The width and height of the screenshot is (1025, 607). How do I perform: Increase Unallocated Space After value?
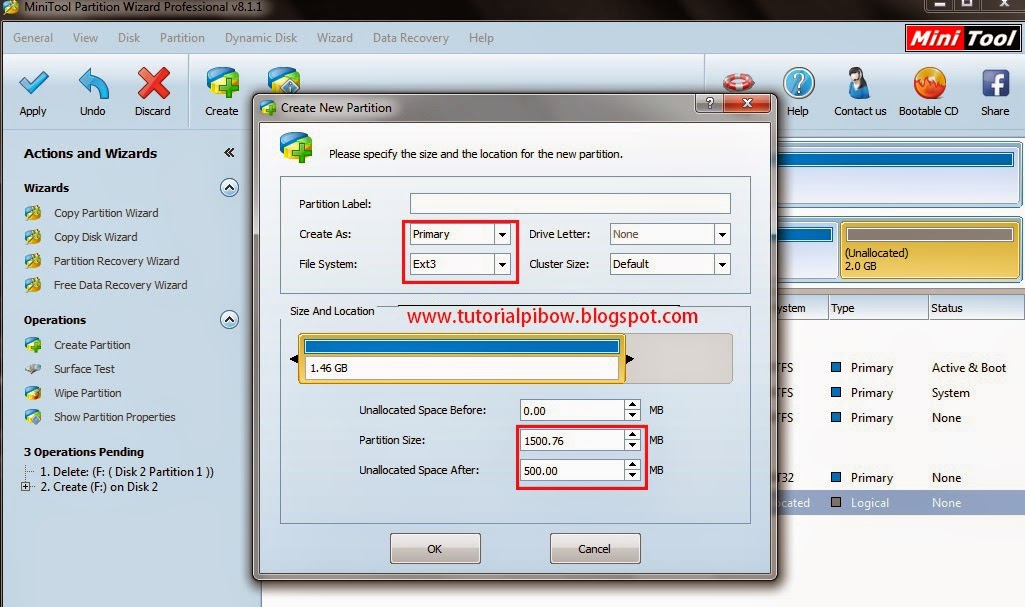(632, 465)
